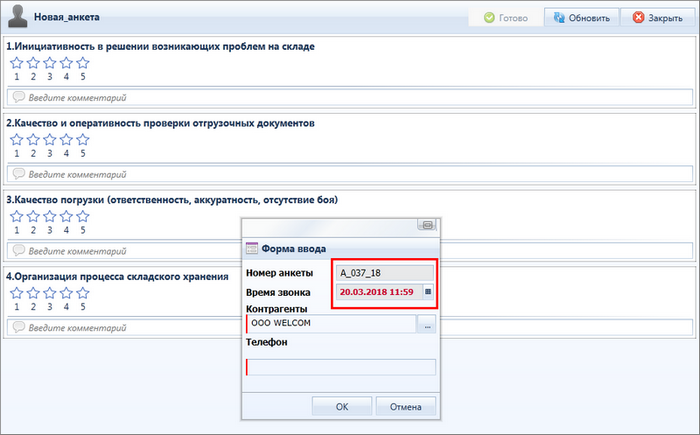This screenshot has height=435, width=700.
Task: Open the calendar picker for Время звонка
Action: click(428, 292)
